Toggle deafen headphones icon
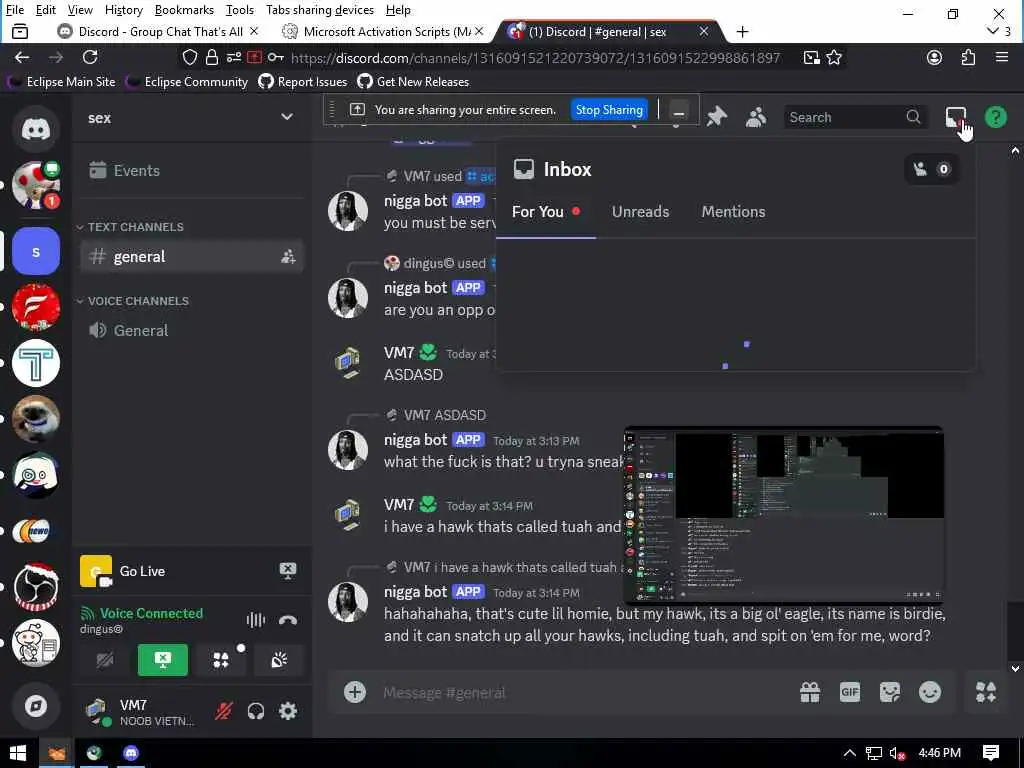1024x768 pixels. point(256,711)
